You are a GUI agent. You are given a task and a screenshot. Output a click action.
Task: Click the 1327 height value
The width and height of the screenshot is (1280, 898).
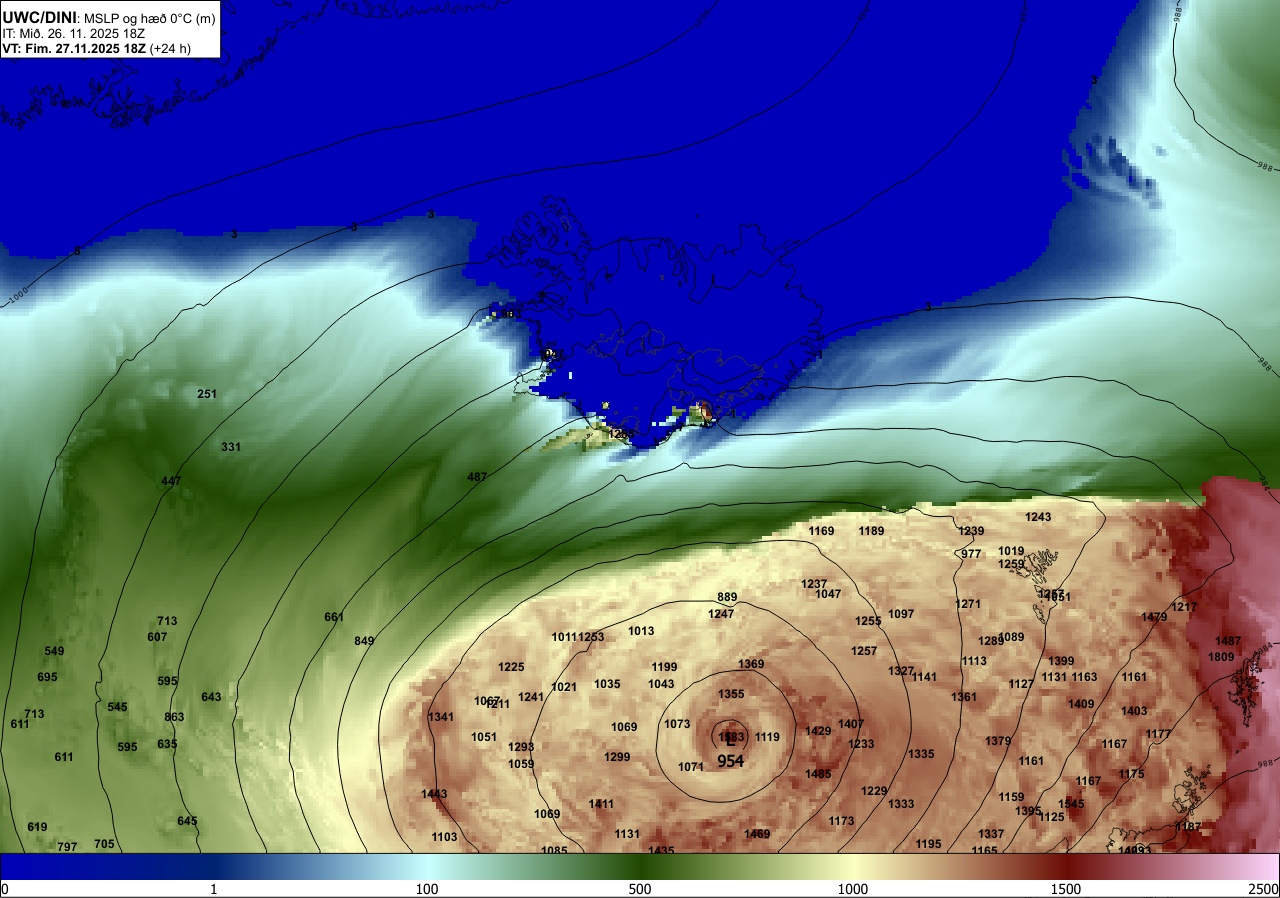tap(901, 671)
